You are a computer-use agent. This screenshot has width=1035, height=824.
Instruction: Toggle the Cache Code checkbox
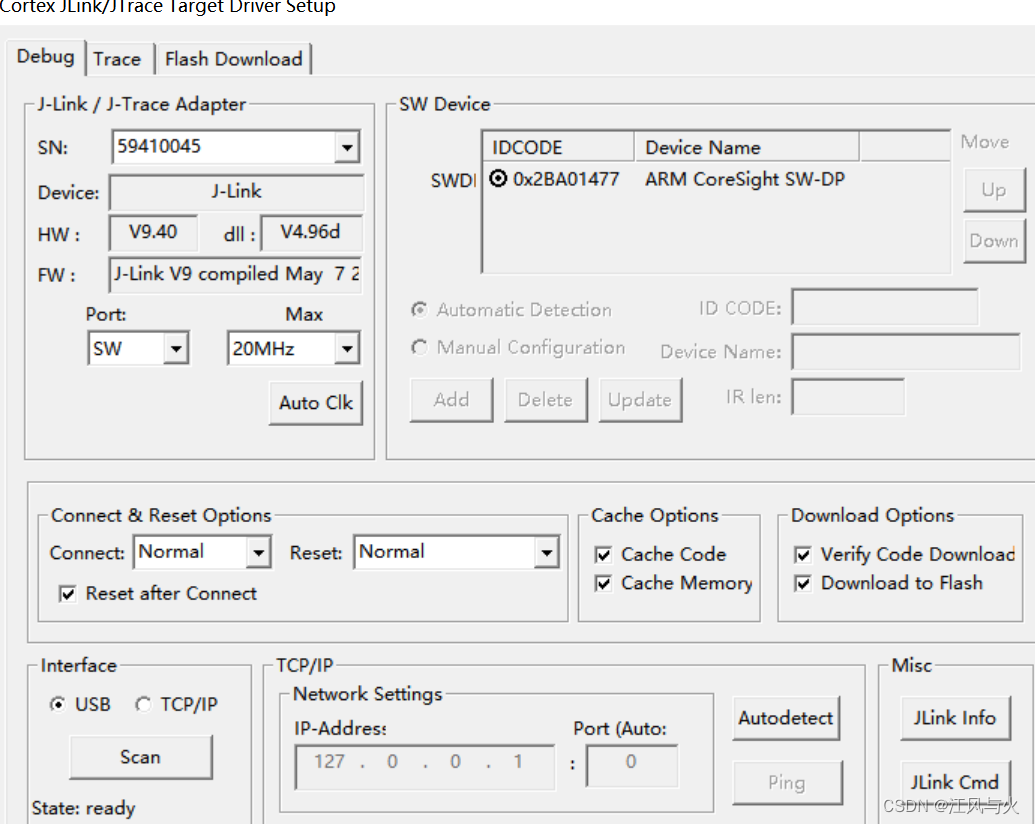coord(603,555)
